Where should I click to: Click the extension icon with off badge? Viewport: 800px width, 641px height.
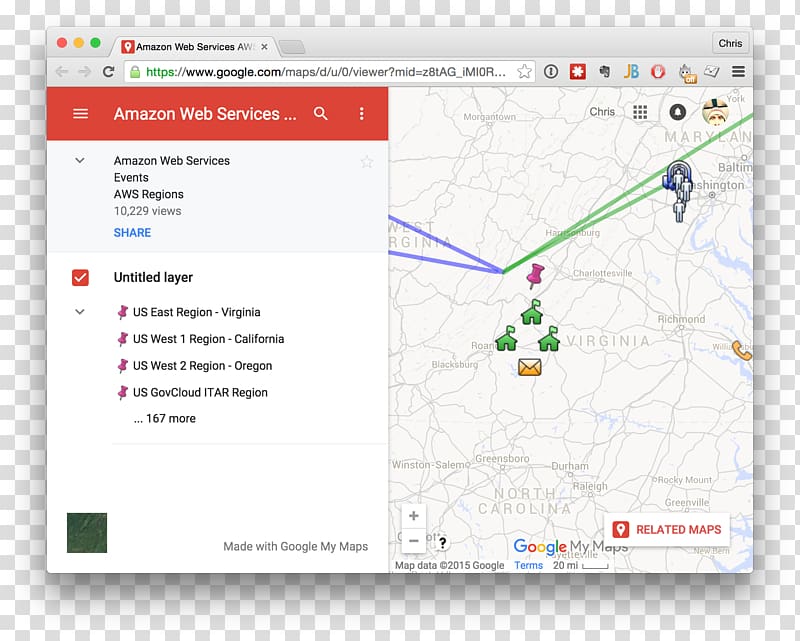point(687,72)
